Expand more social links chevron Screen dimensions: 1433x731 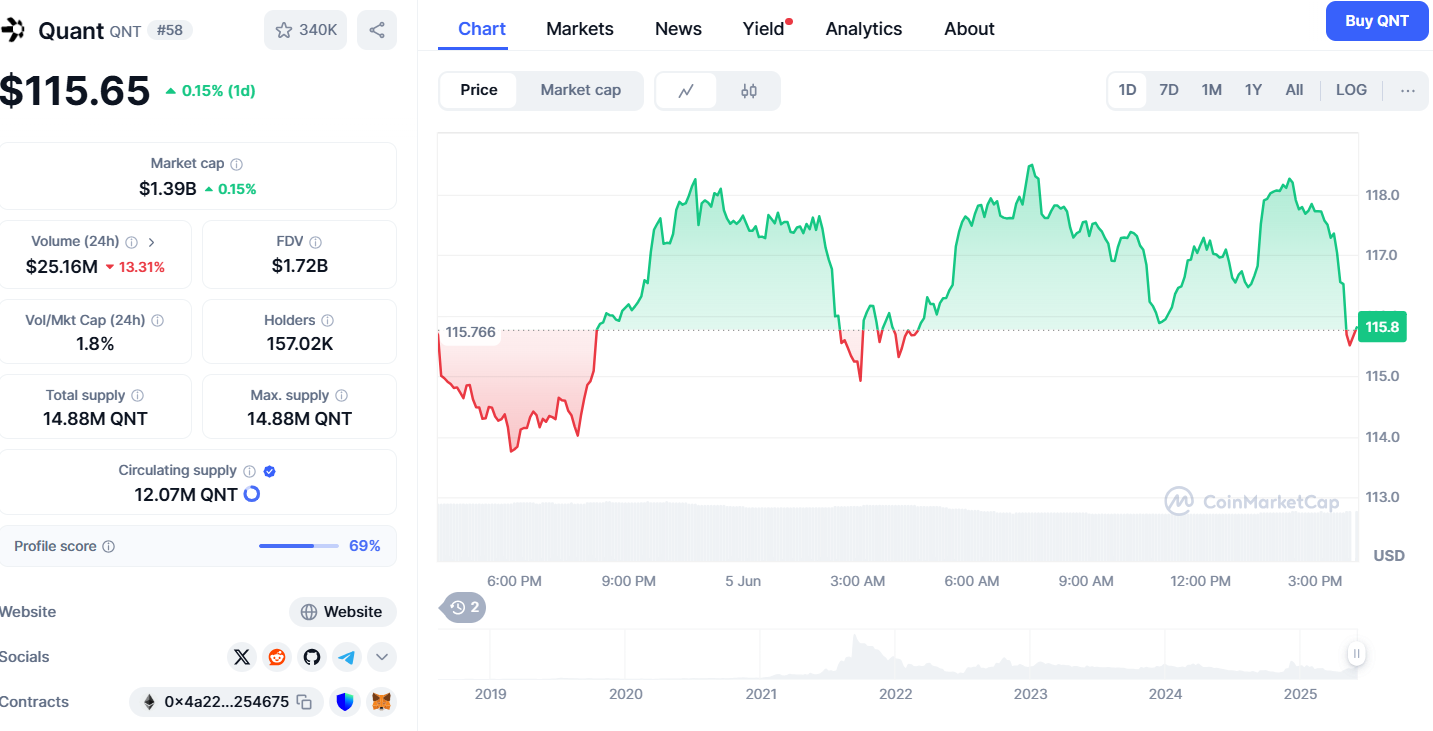click(382, 657)
